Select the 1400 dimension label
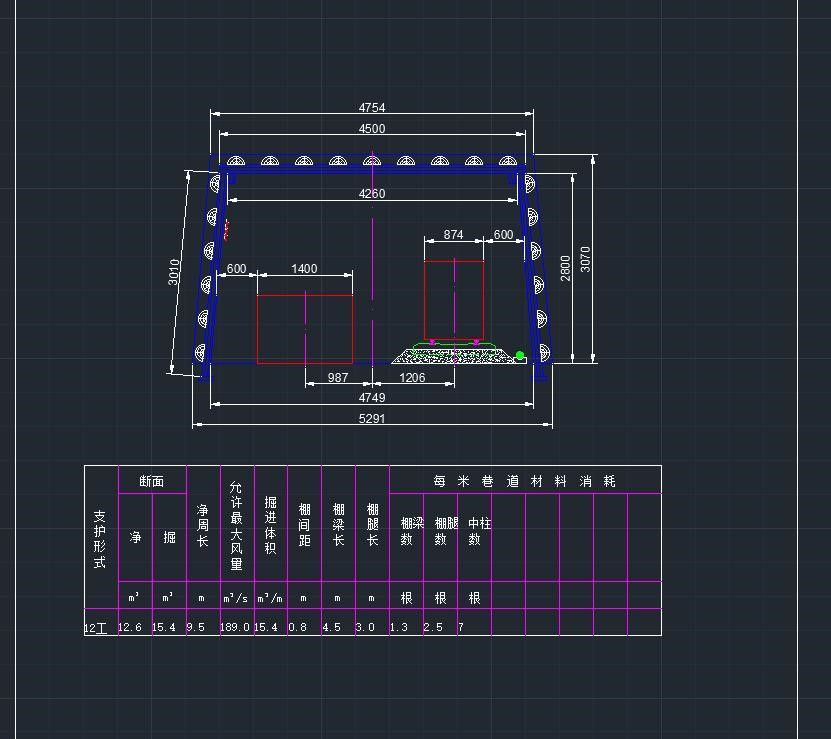The height and width of the screenshot is (739, 831). coord(304,269)
